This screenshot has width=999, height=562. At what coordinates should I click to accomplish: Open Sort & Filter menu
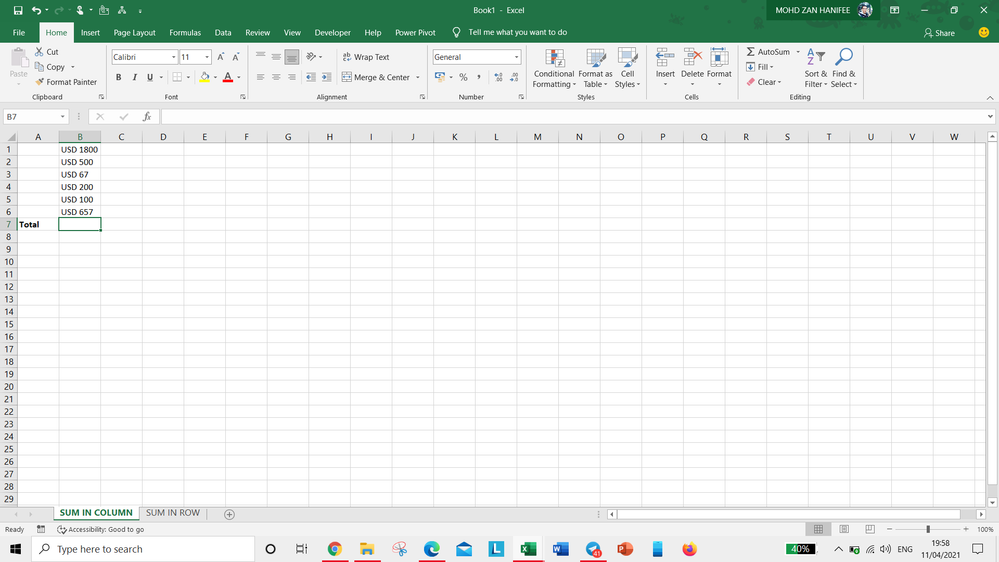tap(816, 68)
